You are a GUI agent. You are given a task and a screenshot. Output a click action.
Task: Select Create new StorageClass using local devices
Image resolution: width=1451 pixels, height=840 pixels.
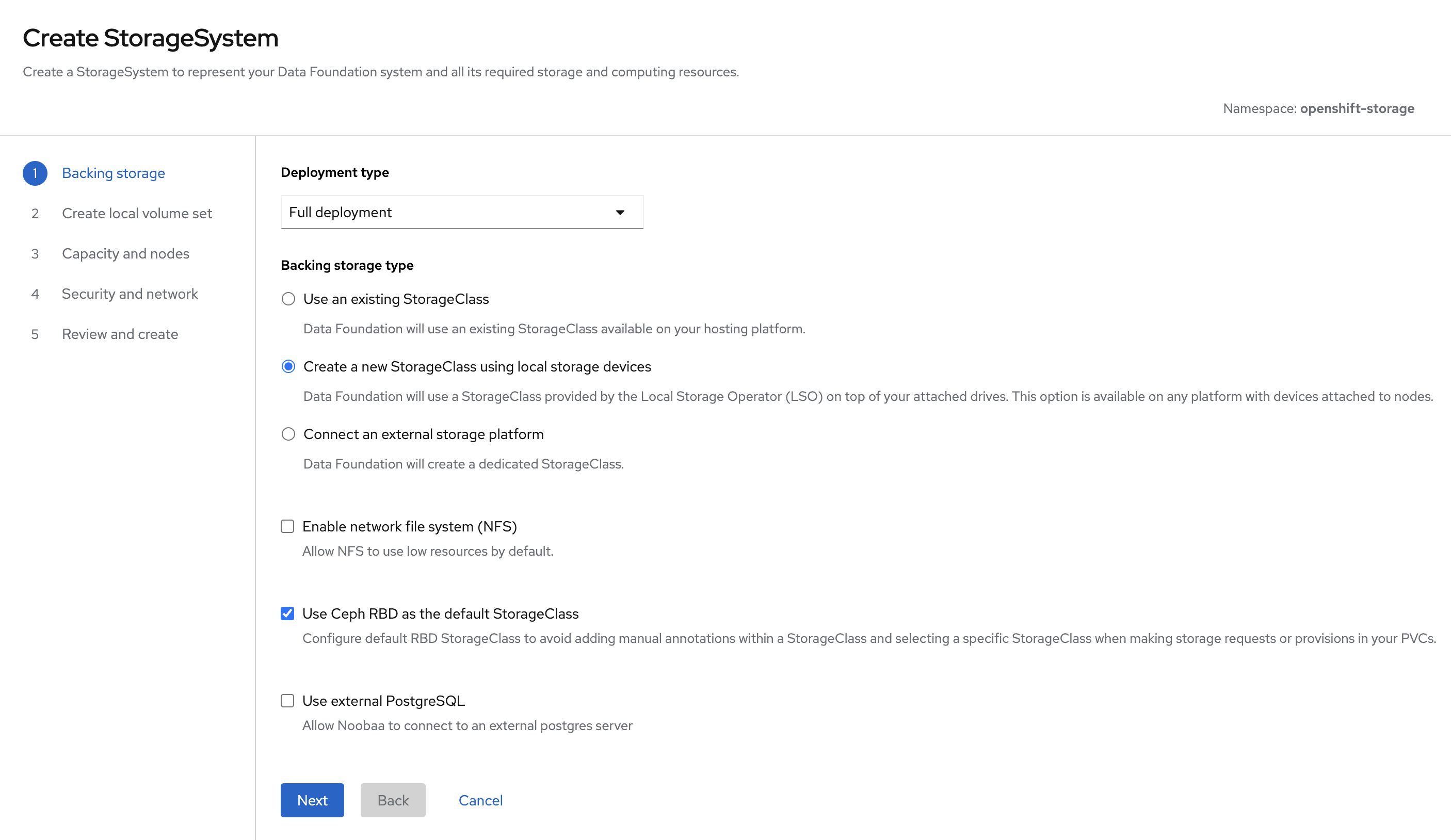(288, 367)
